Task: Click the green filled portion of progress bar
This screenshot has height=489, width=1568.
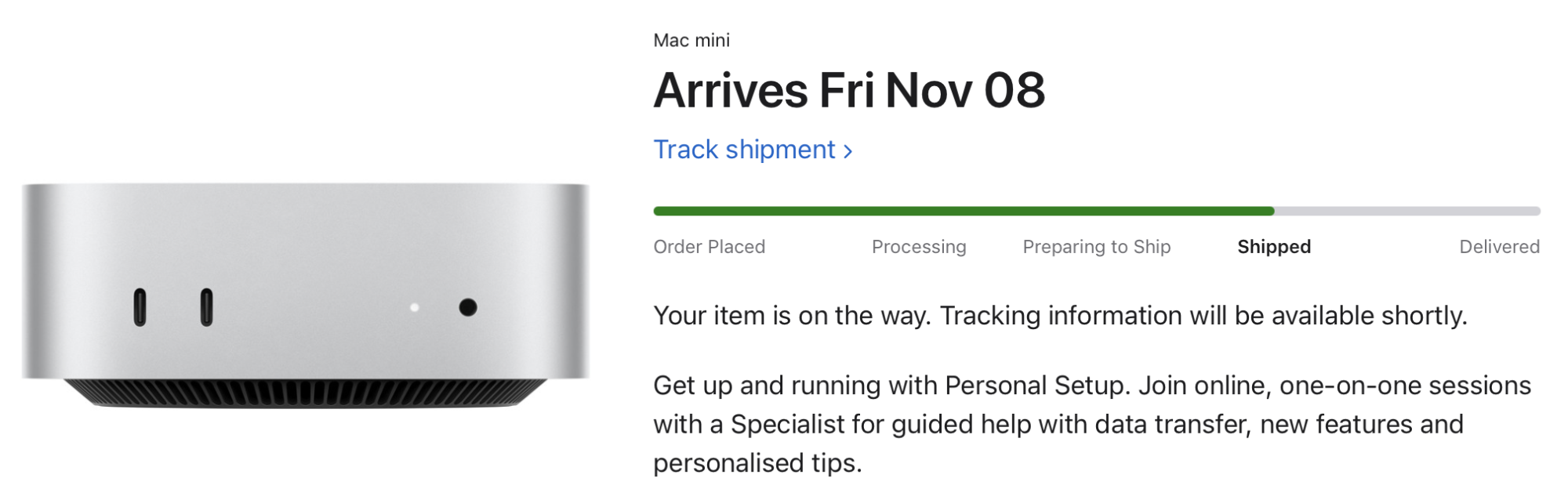Action: tap(963, 211)
